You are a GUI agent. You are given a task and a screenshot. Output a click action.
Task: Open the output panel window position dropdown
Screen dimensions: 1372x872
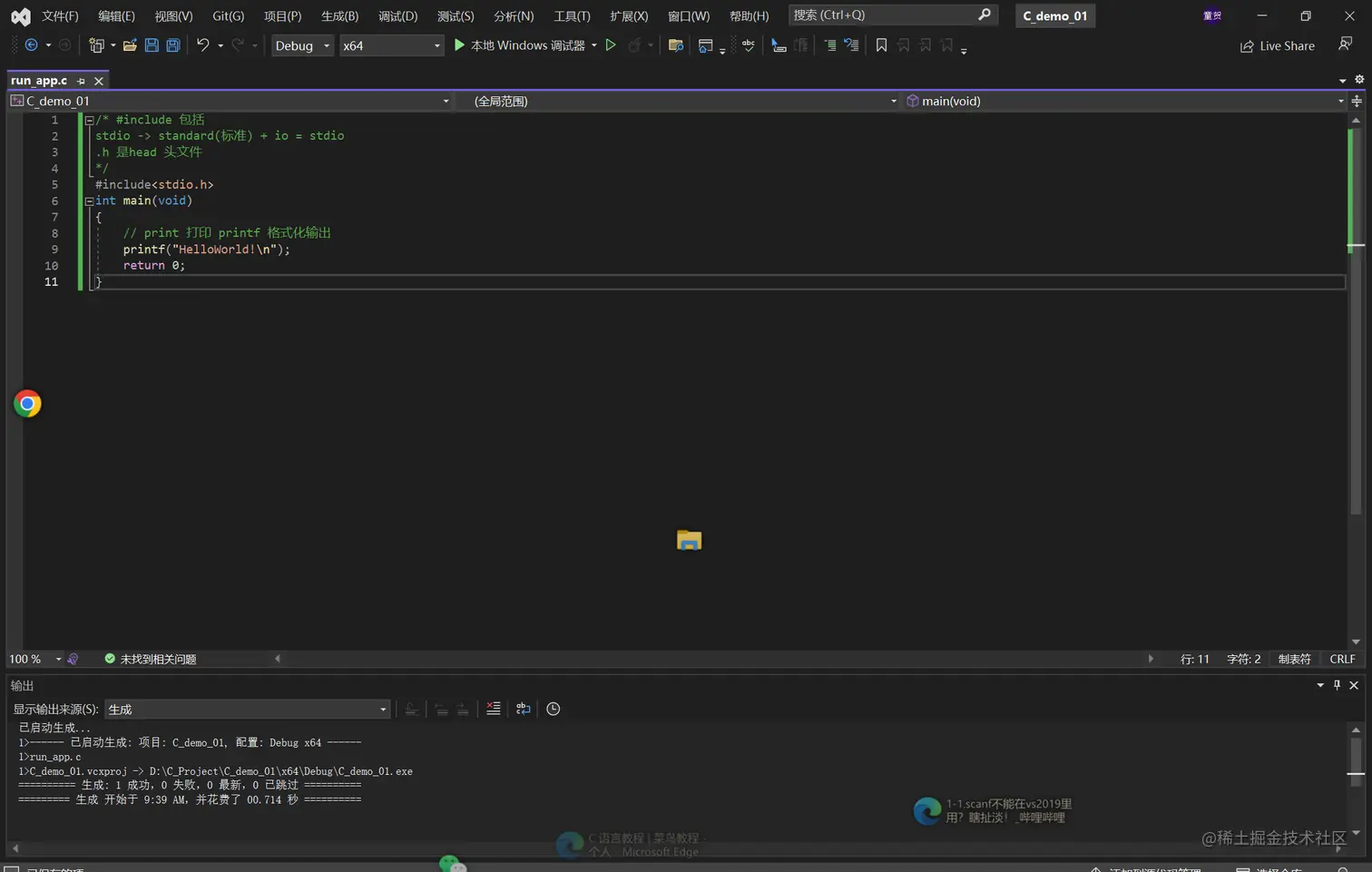click(x=1320, y=685)
